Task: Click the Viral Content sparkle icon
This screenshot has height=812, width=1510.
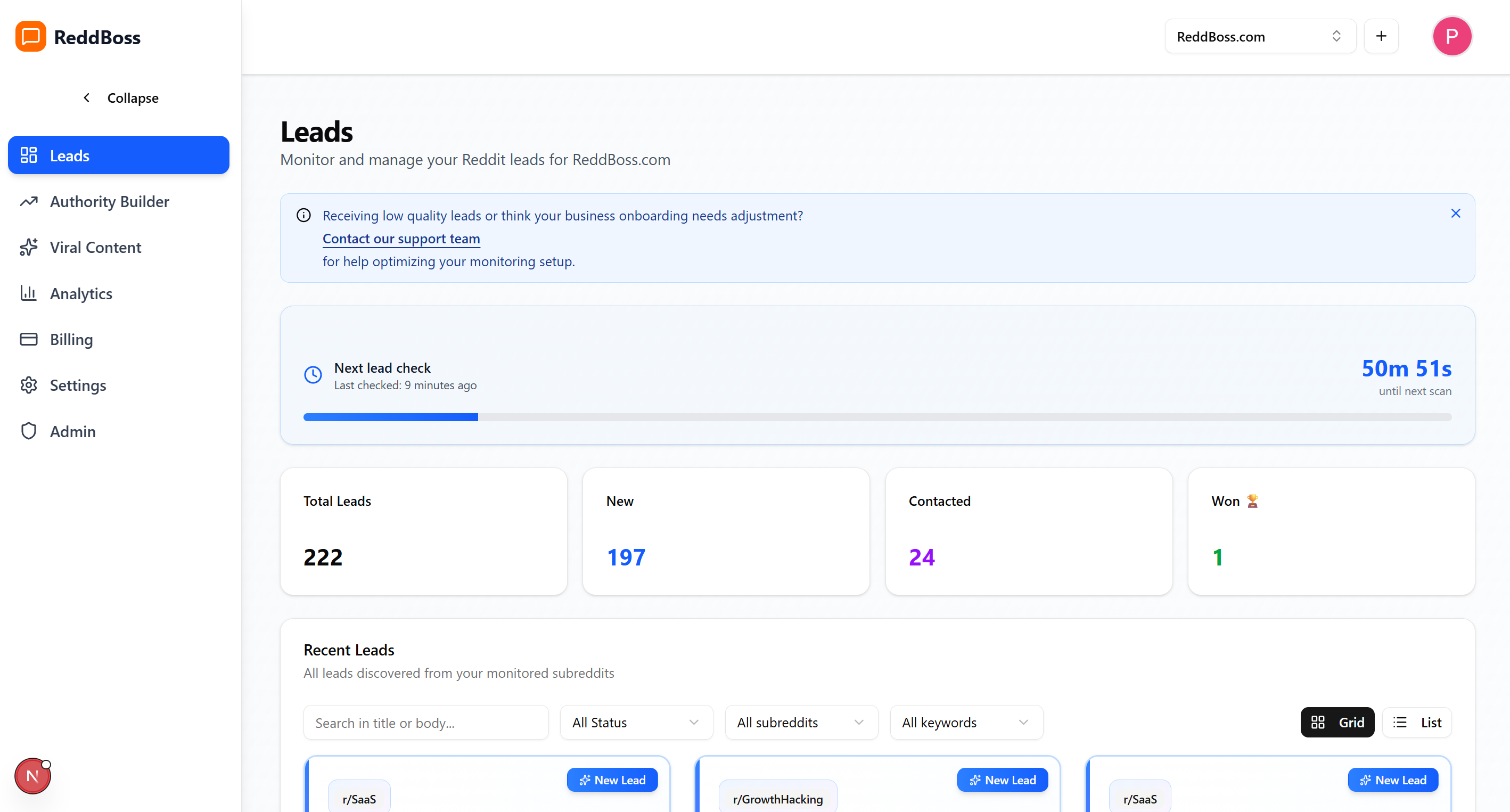Action: (29, 247)
